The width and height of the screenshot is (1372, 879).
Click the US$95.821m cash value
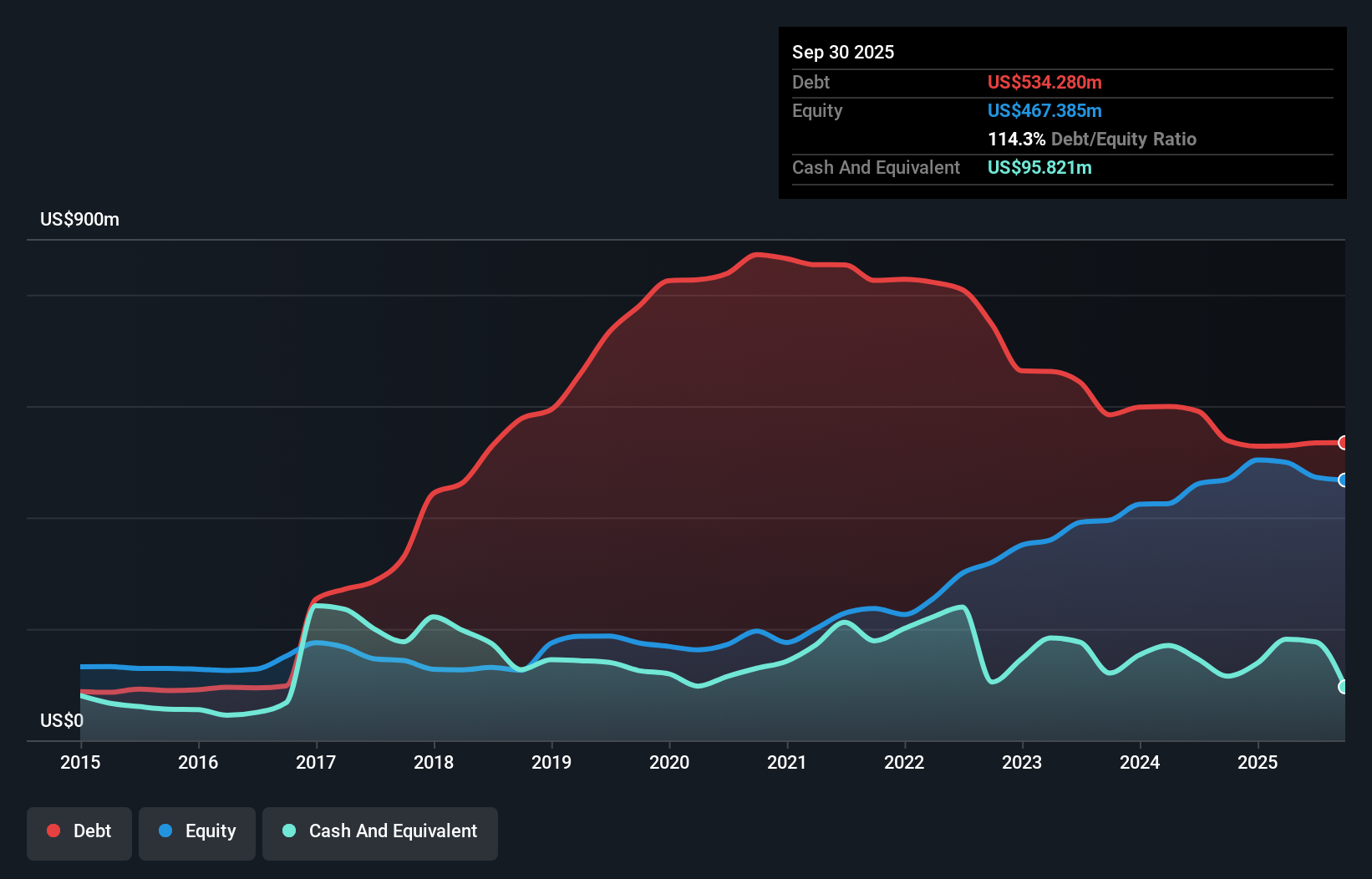pyautogui.click(x=1039, y=168)
